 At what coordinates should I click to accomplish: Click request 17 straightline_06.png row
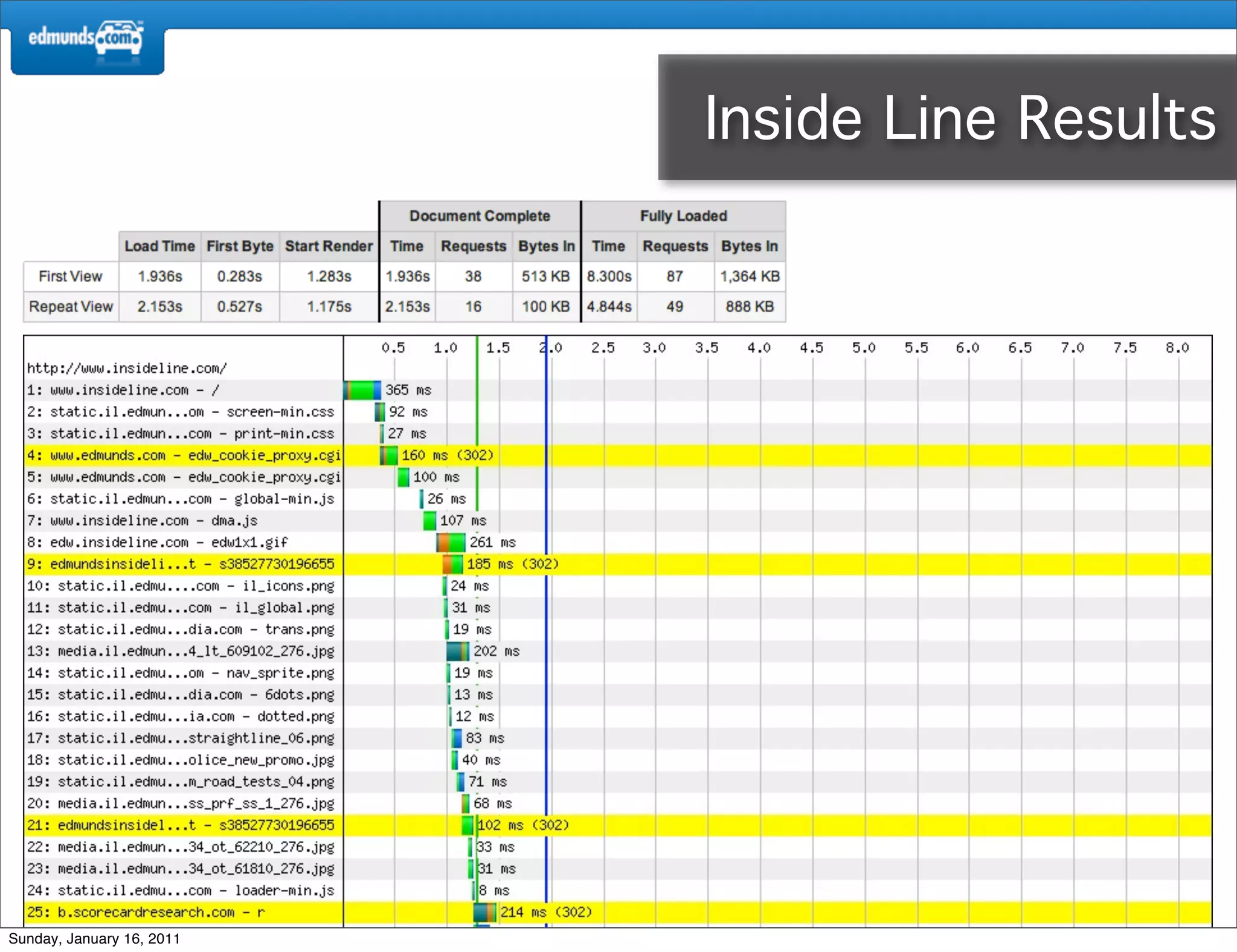[617, 738]
